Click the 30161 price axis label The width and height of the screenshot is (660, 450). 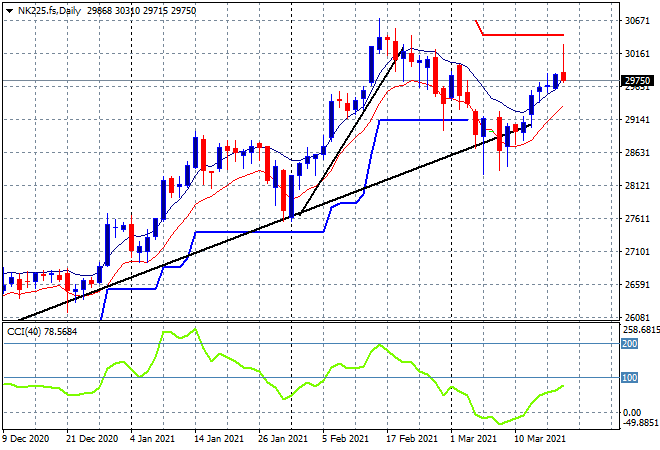pos(637,53)
